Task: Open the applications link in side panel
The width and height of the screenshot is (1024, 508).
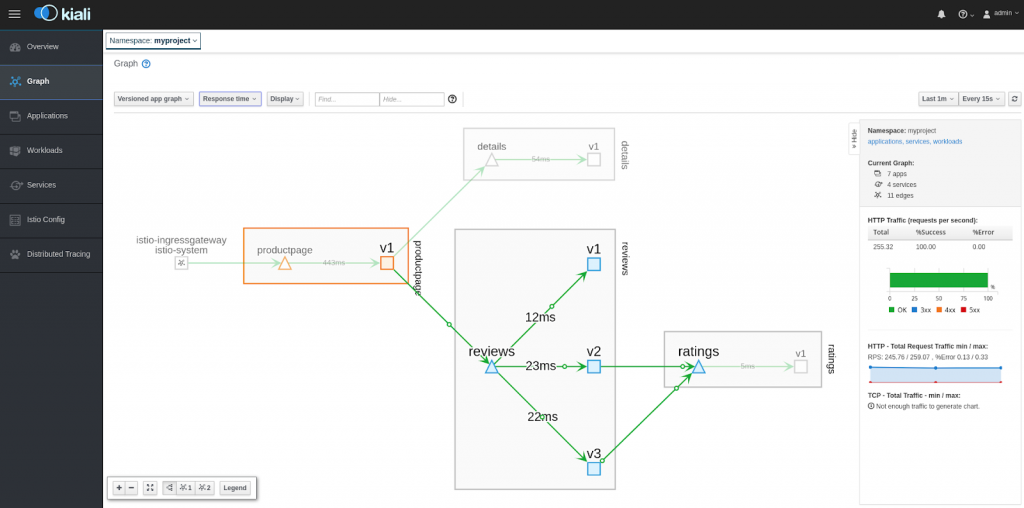Action: pos(885,142)
